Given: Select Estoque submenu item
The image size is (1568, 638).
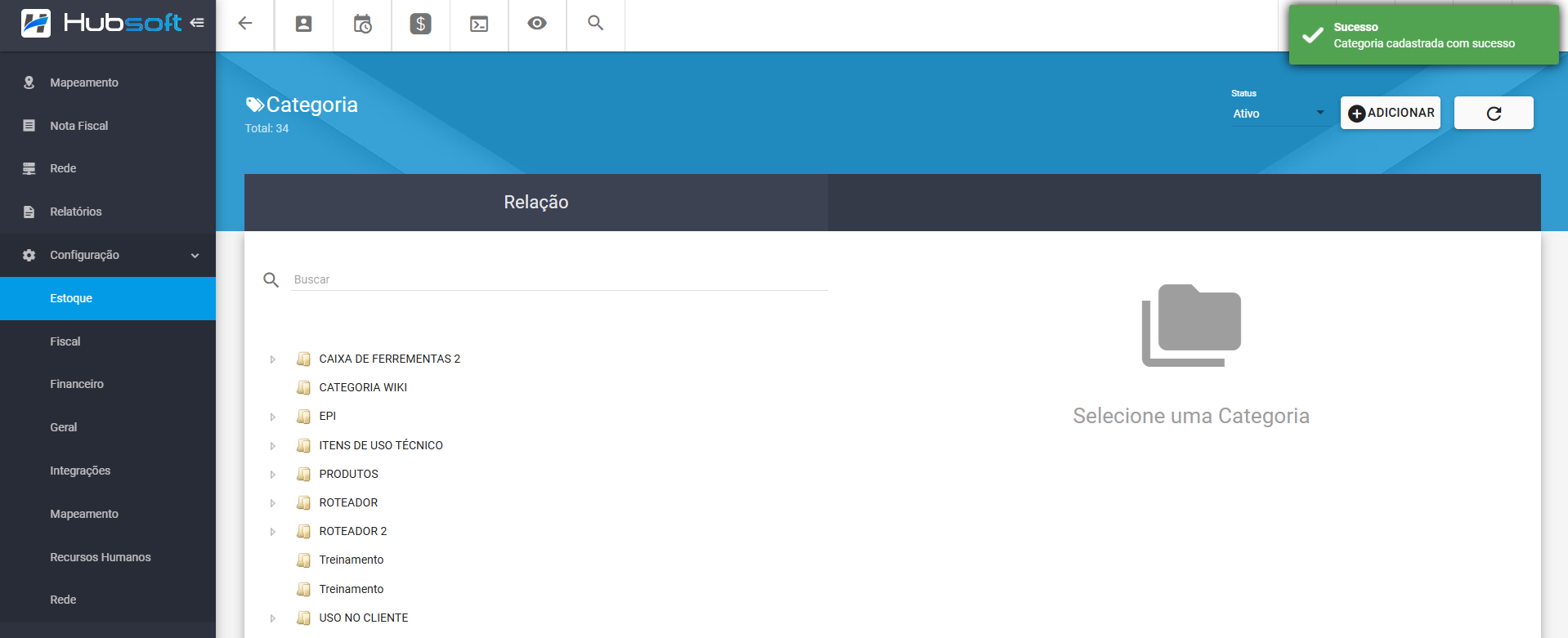Looking at the screenshot, I should pyautogui.click(x=108, y=298).
